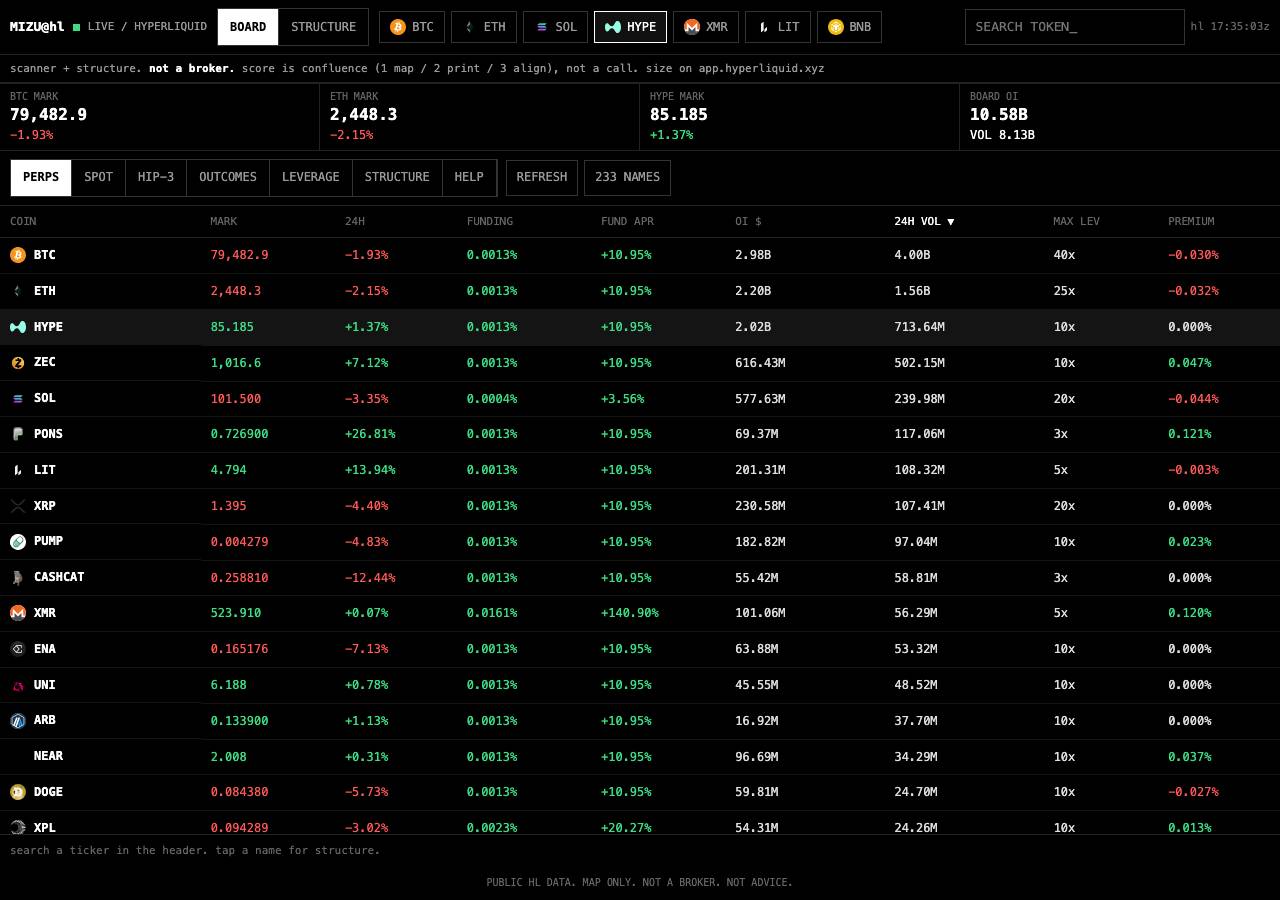Viewport: 1280px width, 900px height.
Task: Click the ARB coin icon in its row
Action: pyautogui.click(x=17, y=721)
